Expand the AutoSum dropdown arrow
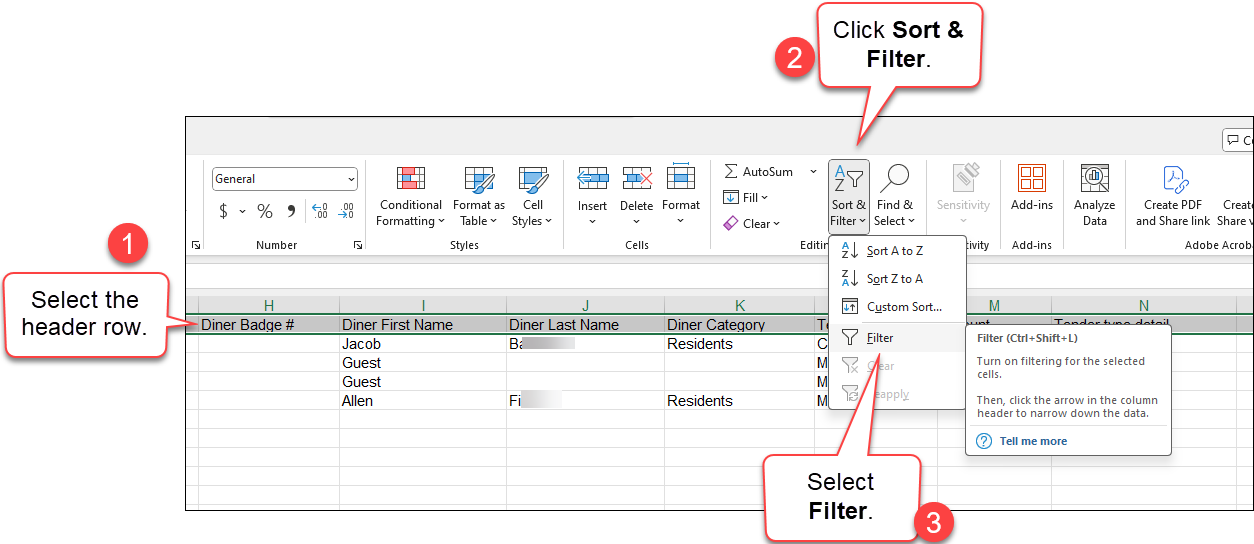The image size is (1254, 544). [x=813, y=172]
